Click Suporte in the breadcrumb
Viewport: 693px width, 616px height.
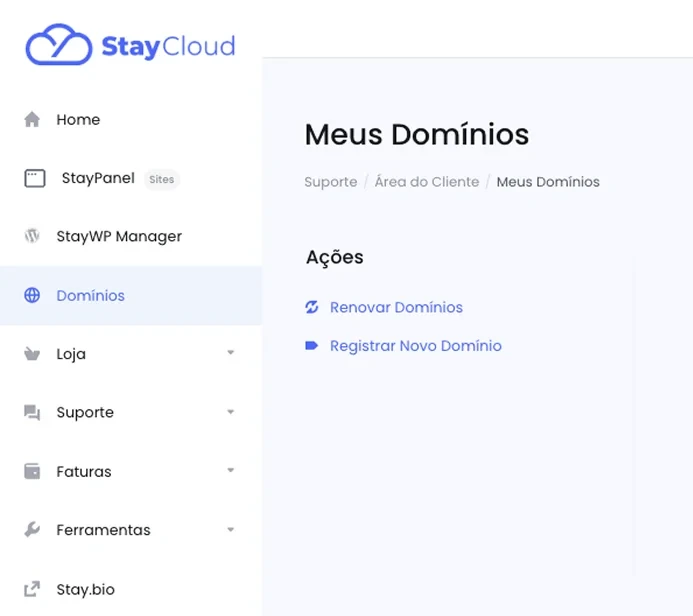tap(331, 182)
